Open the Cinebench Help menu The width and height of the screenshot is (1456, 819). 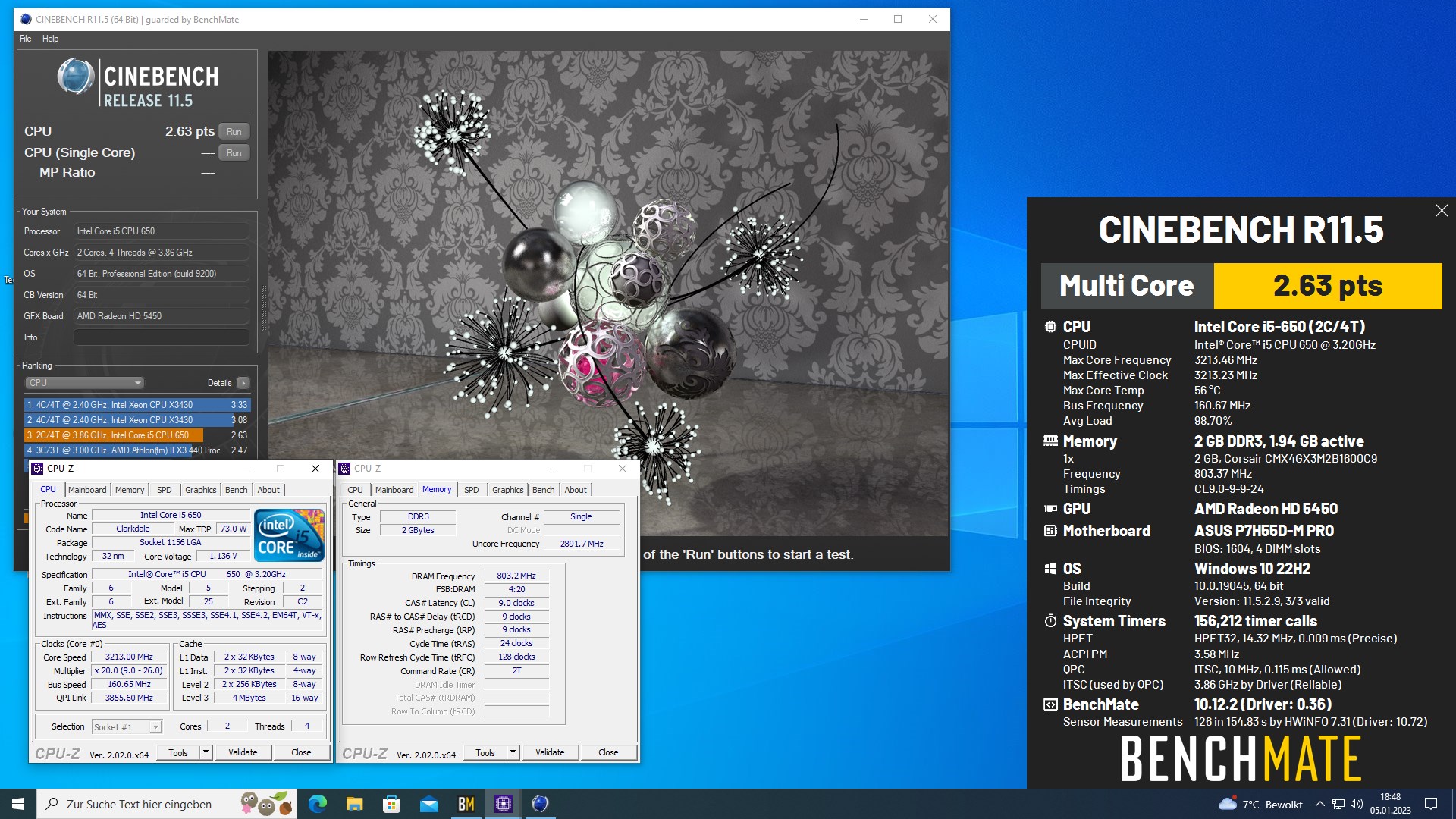[x=50, y=39]
